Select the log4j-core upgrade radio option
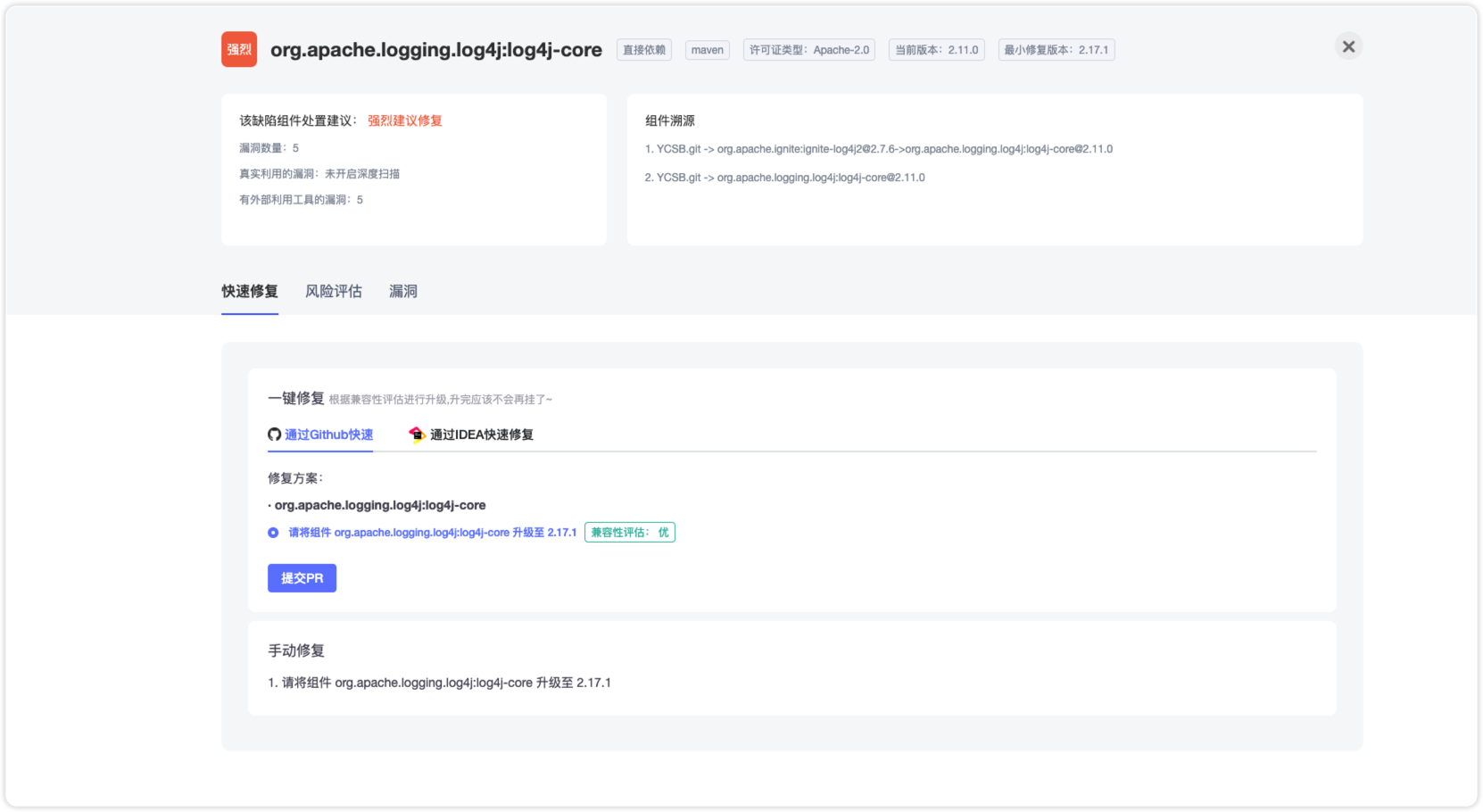The width and height of the screenshot is (1483, 812). tap(273, 533)
